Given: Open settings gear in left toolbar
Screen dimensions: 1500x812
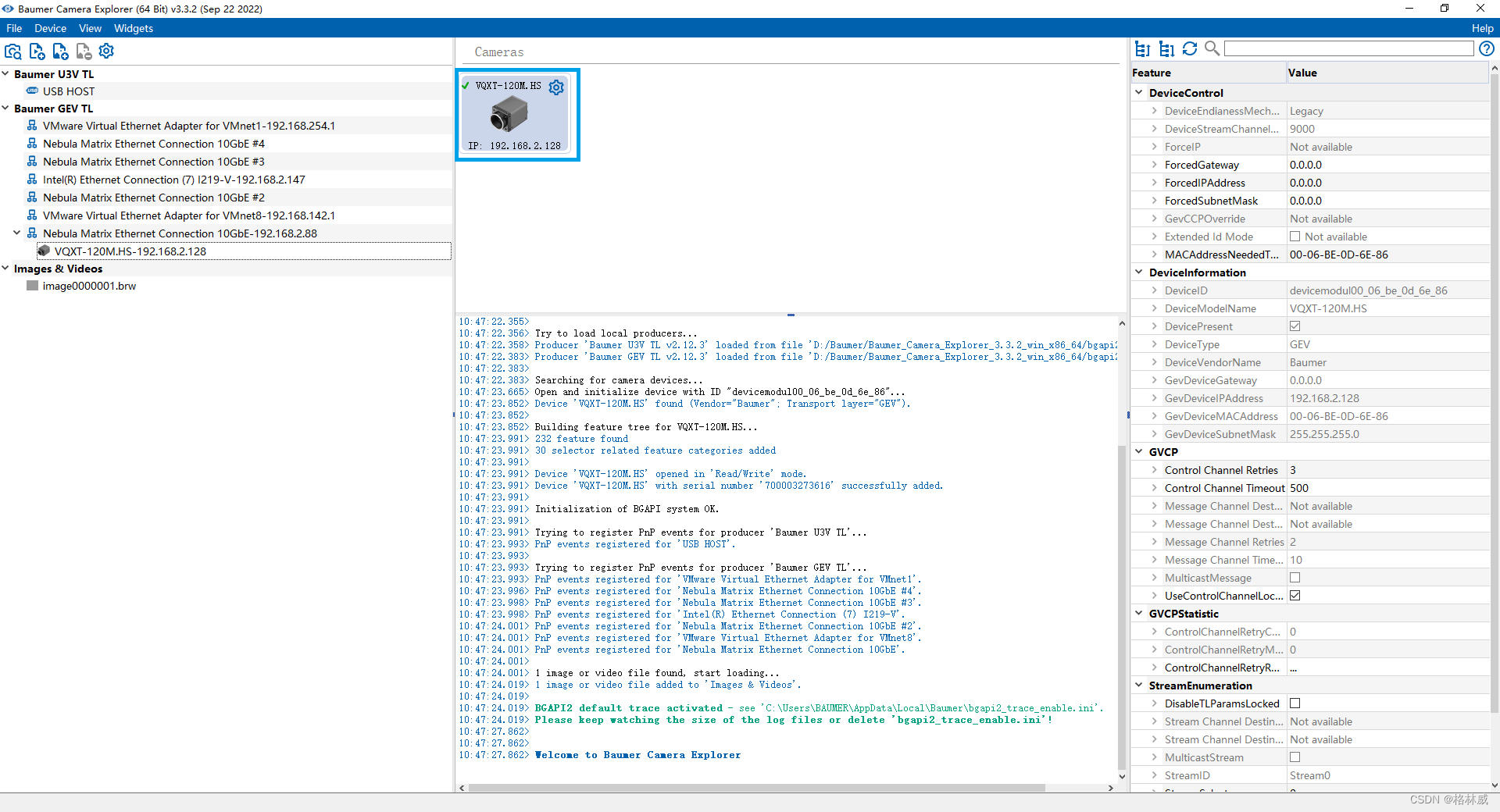Looking at the screenshot, I should 106,51.
